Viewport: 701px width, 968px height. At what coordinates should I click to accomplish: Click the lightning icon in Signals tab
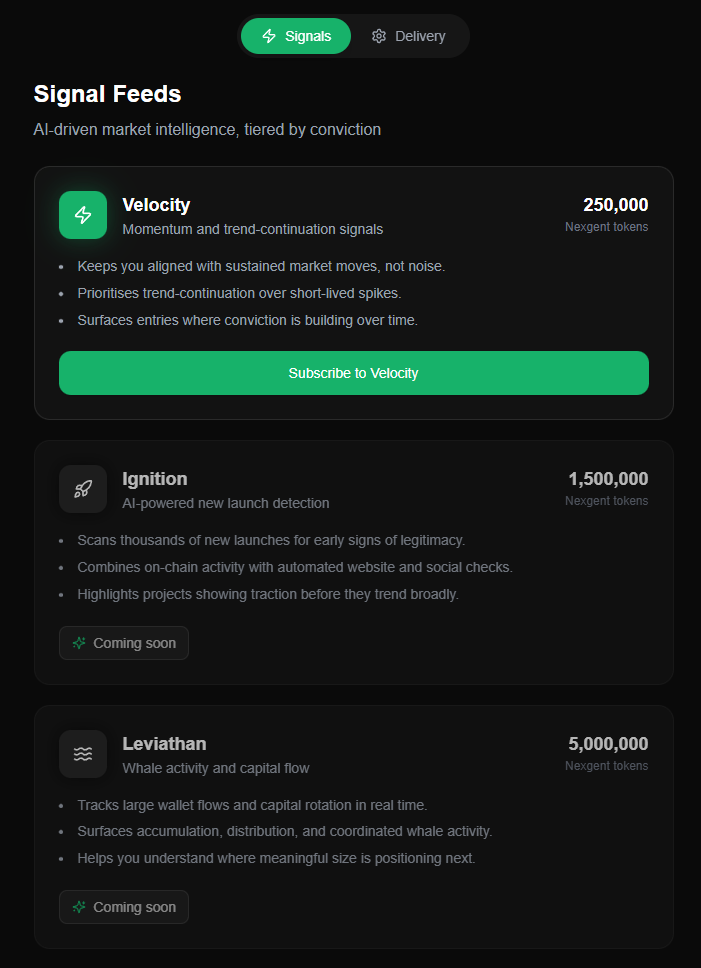(269, 36)
